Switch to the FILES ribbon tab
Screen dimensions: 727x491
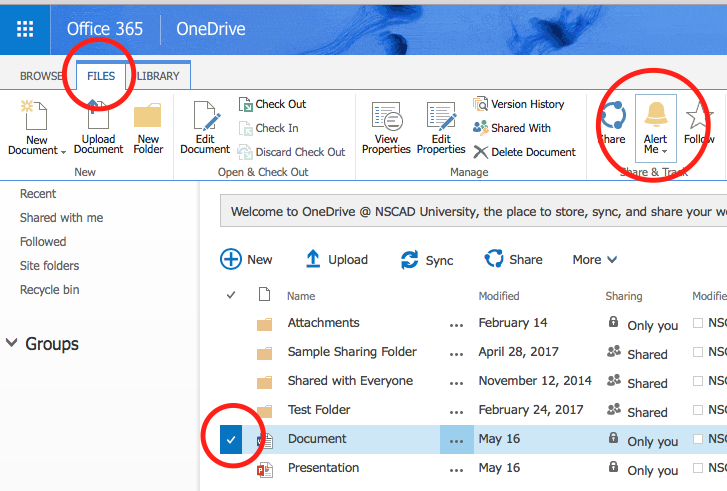click(x=101, y=76)
